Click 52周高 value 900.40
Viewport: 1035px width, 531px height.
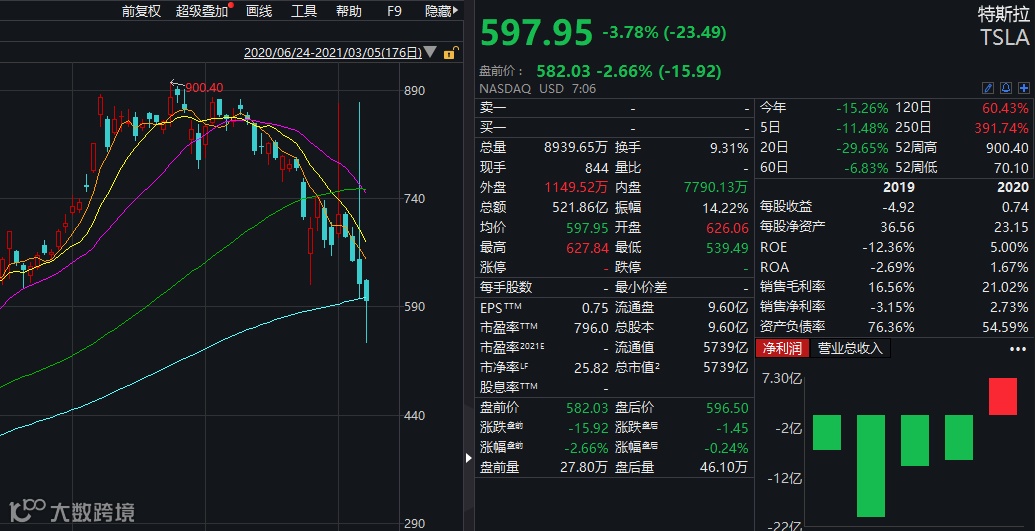[x=1007, y=148]
